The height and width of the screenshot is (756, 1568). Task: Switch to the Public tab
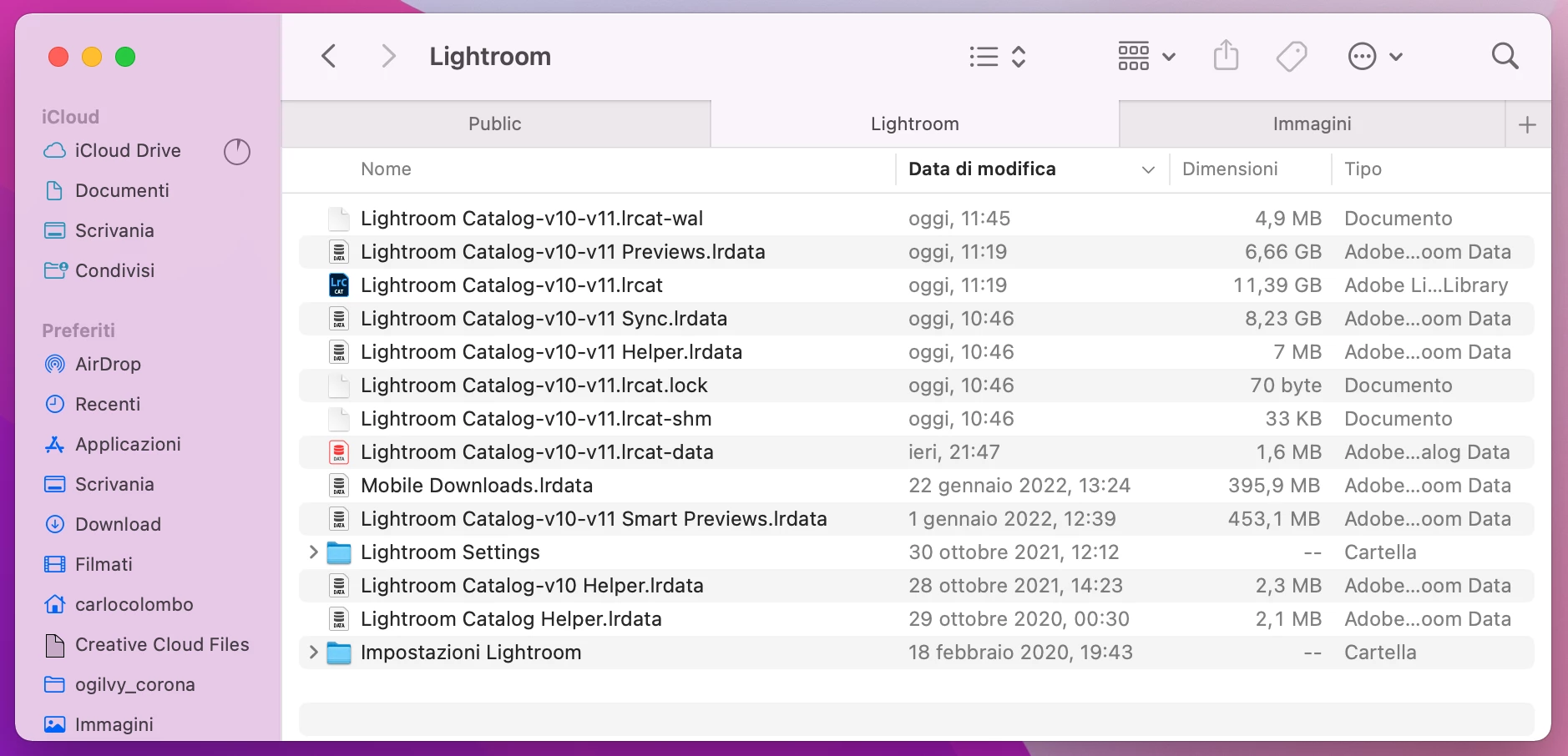[496, 123]
